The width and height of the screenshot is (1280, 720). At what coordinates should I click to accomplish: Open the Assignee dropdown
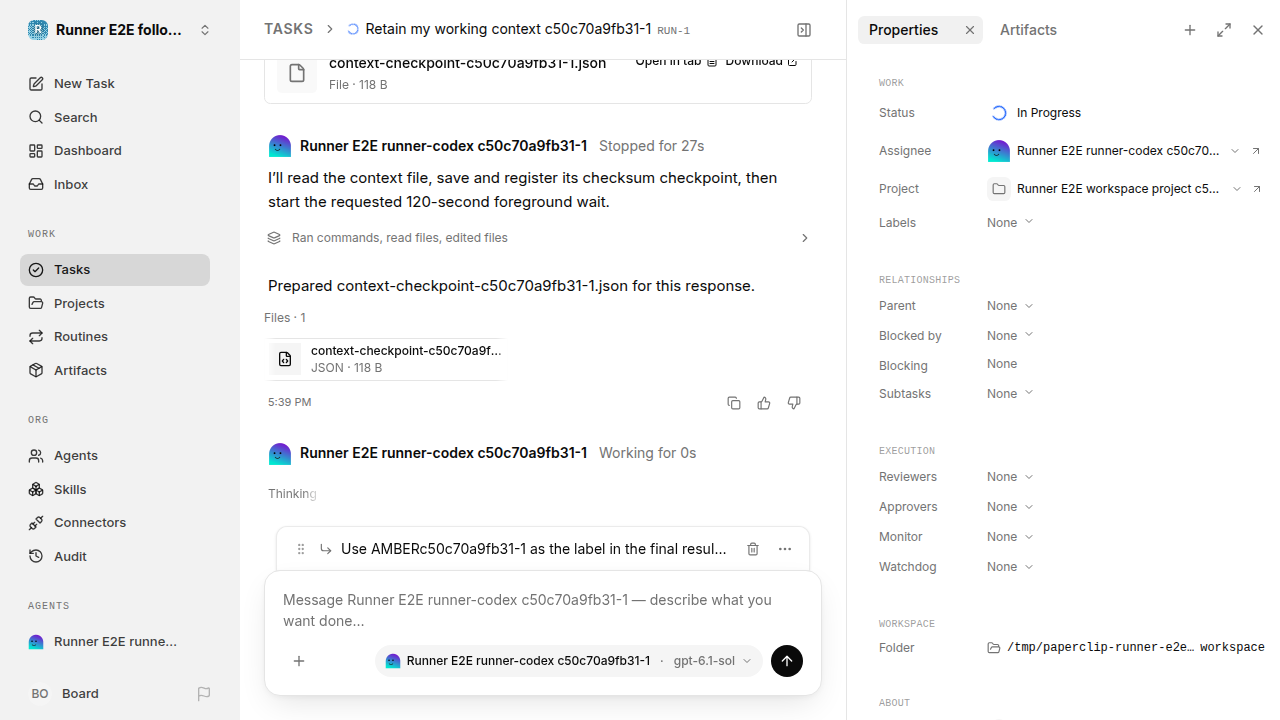click(1113, 151)
